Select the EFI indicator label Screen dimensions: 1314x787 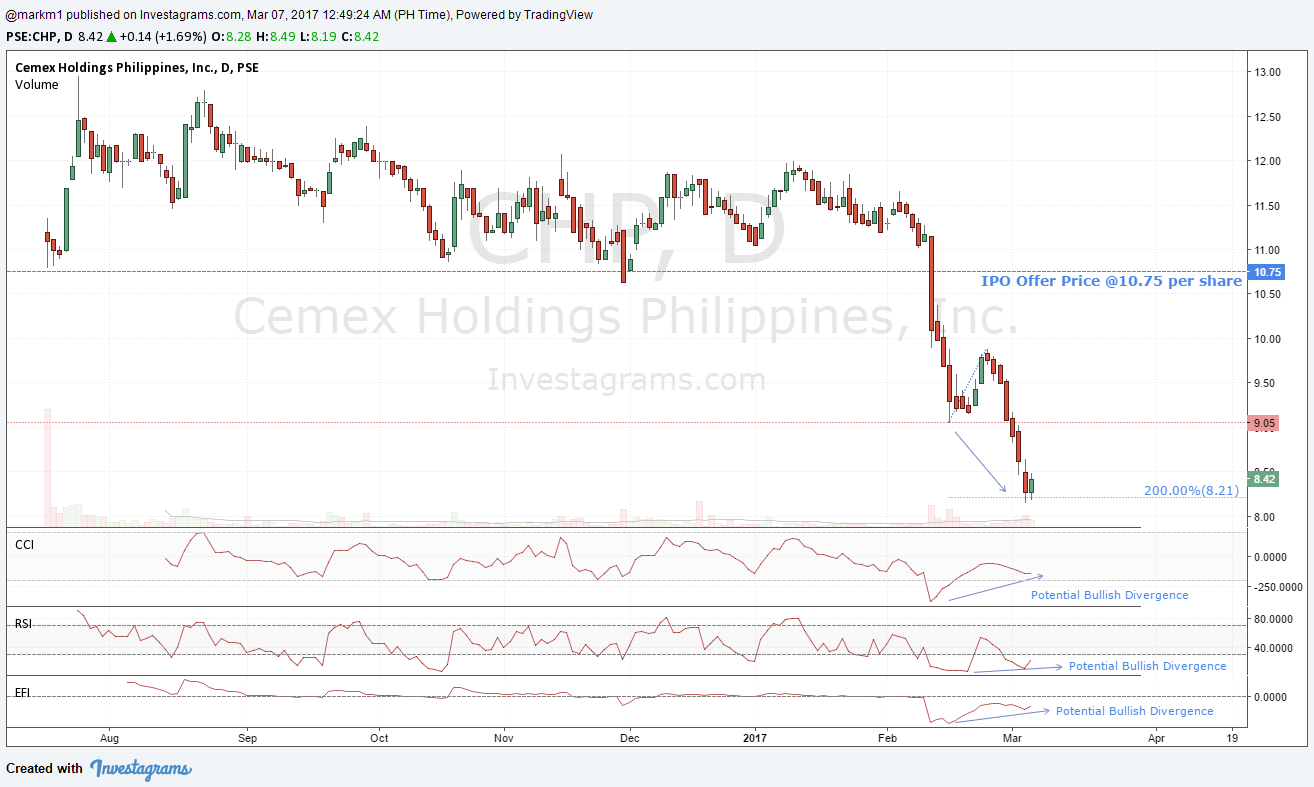point(22,692)
